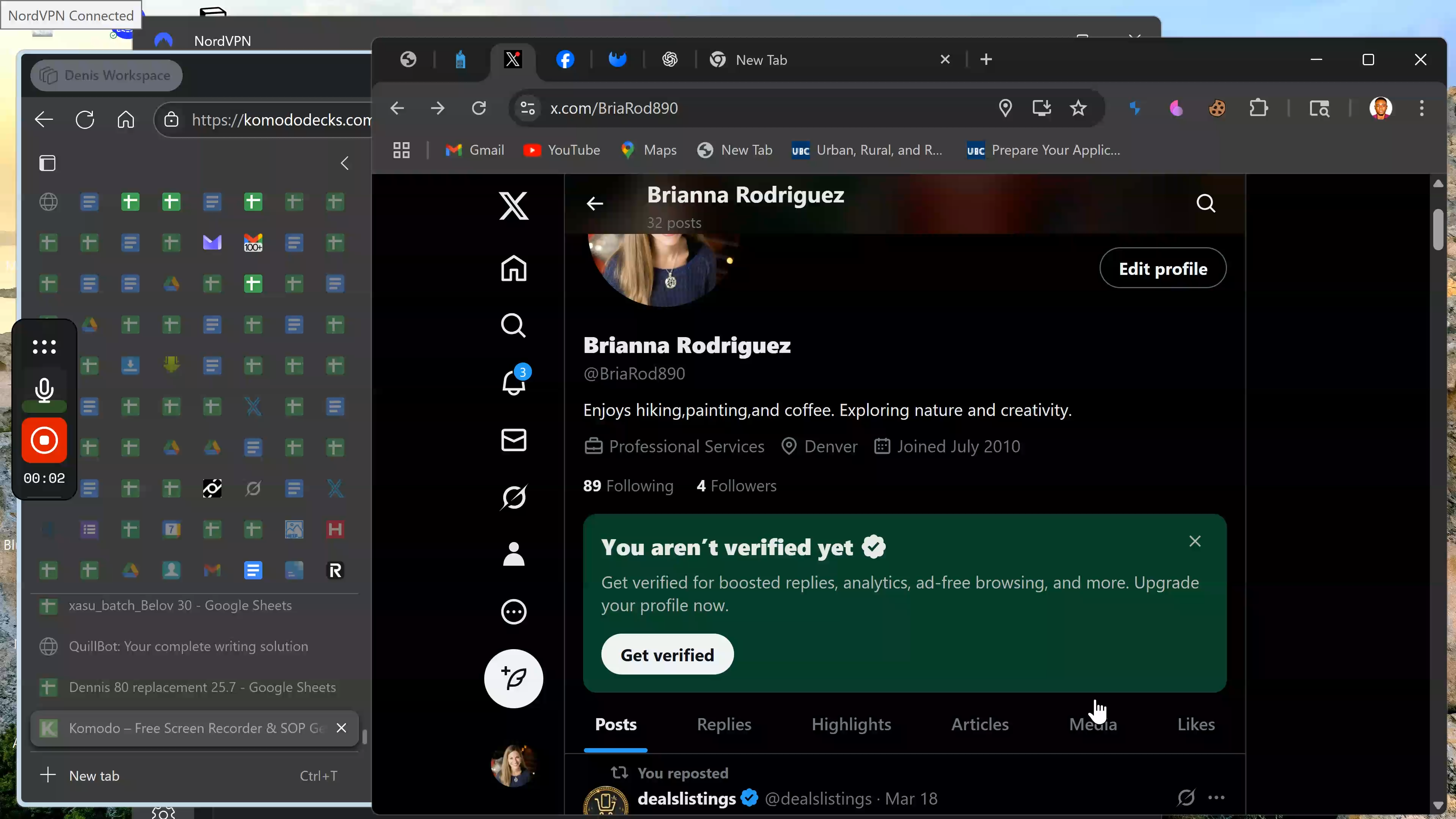Open Chrome extensions puzzle icon

coord(1258,108)
